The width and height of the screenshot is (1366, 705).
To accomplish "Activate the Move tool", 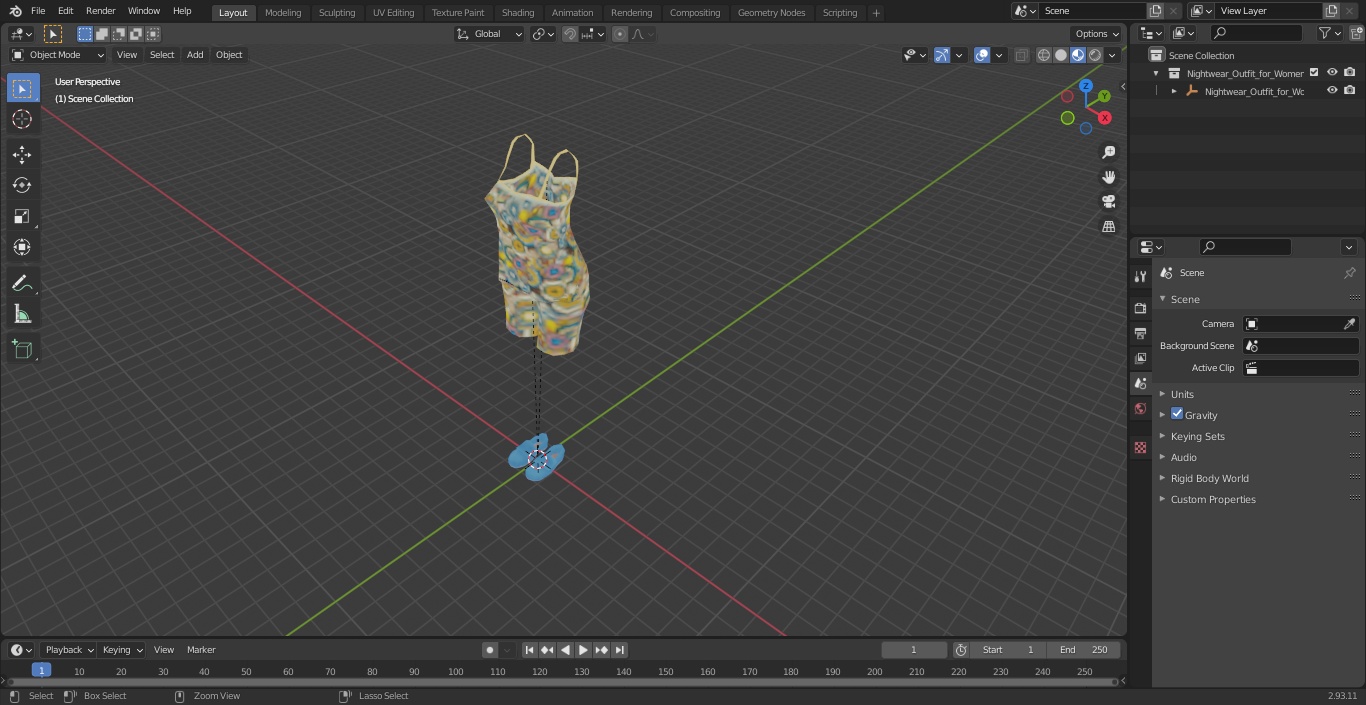I will tap(22, 154).
